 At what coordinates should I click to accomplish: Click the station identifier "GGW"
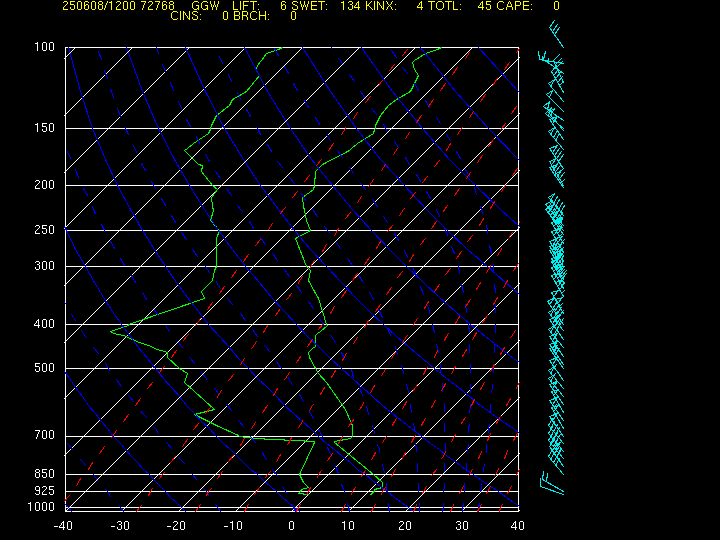pos(205,6)
